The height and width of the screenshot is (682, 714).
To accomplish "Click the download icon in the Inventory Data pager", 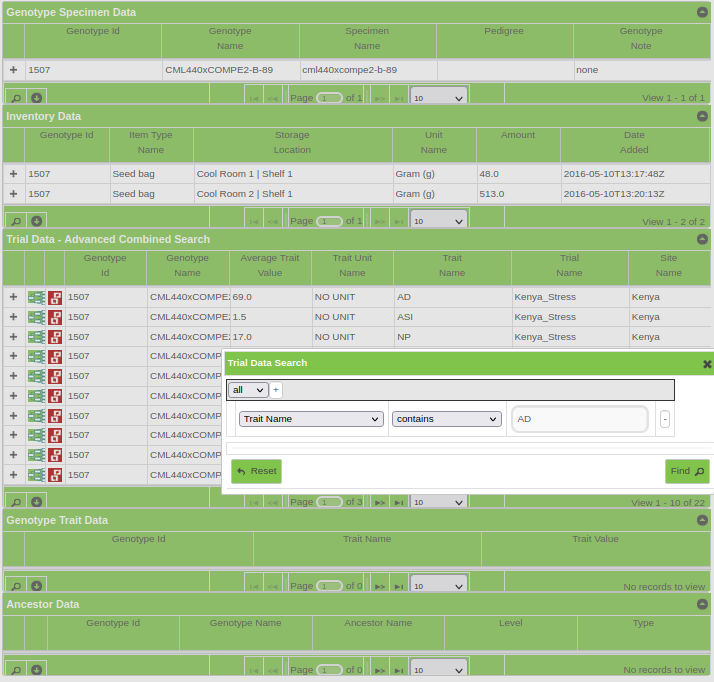I will point(37,221).
